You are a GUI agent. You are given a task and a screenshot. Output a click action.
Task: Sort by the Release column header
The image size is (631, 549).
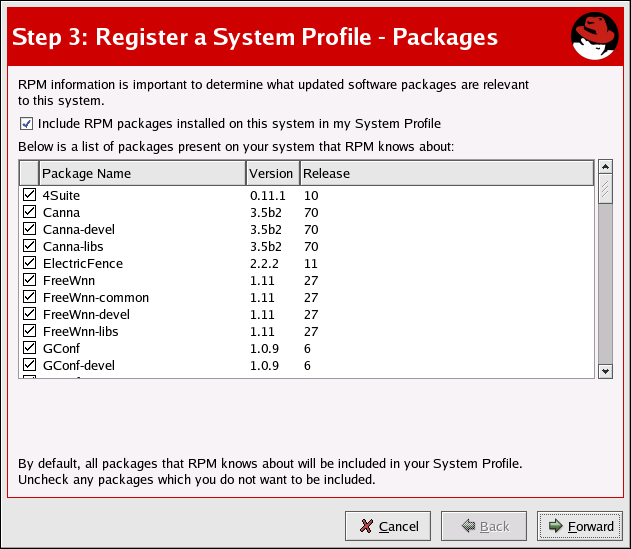447,173
